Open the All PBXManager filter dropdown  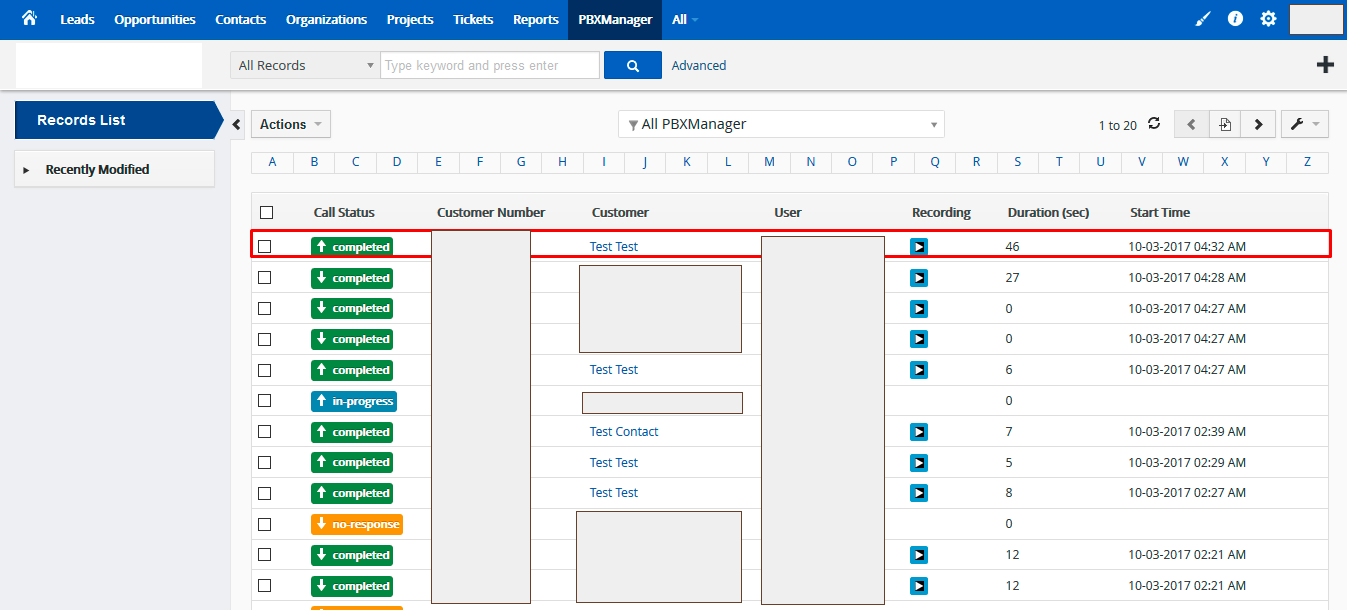tap(780, 124)
